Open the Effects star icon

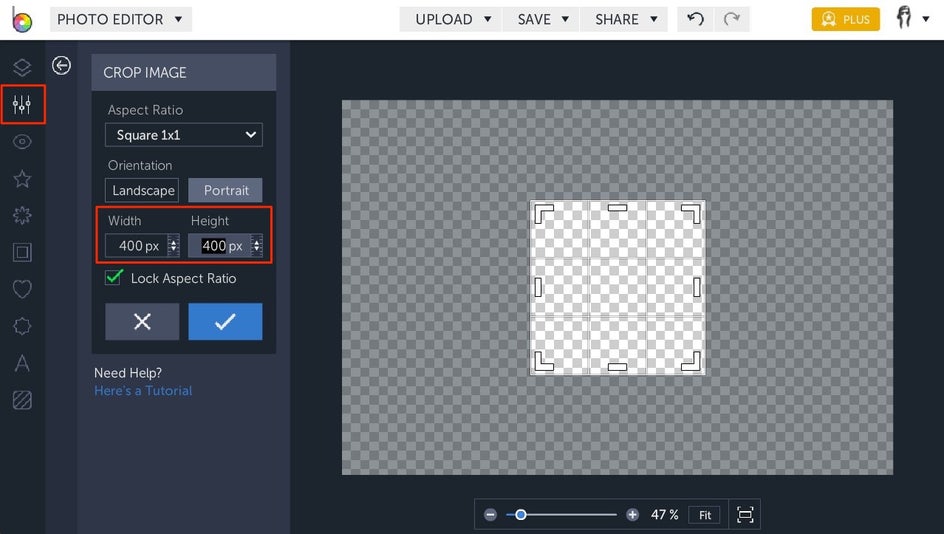22,179
